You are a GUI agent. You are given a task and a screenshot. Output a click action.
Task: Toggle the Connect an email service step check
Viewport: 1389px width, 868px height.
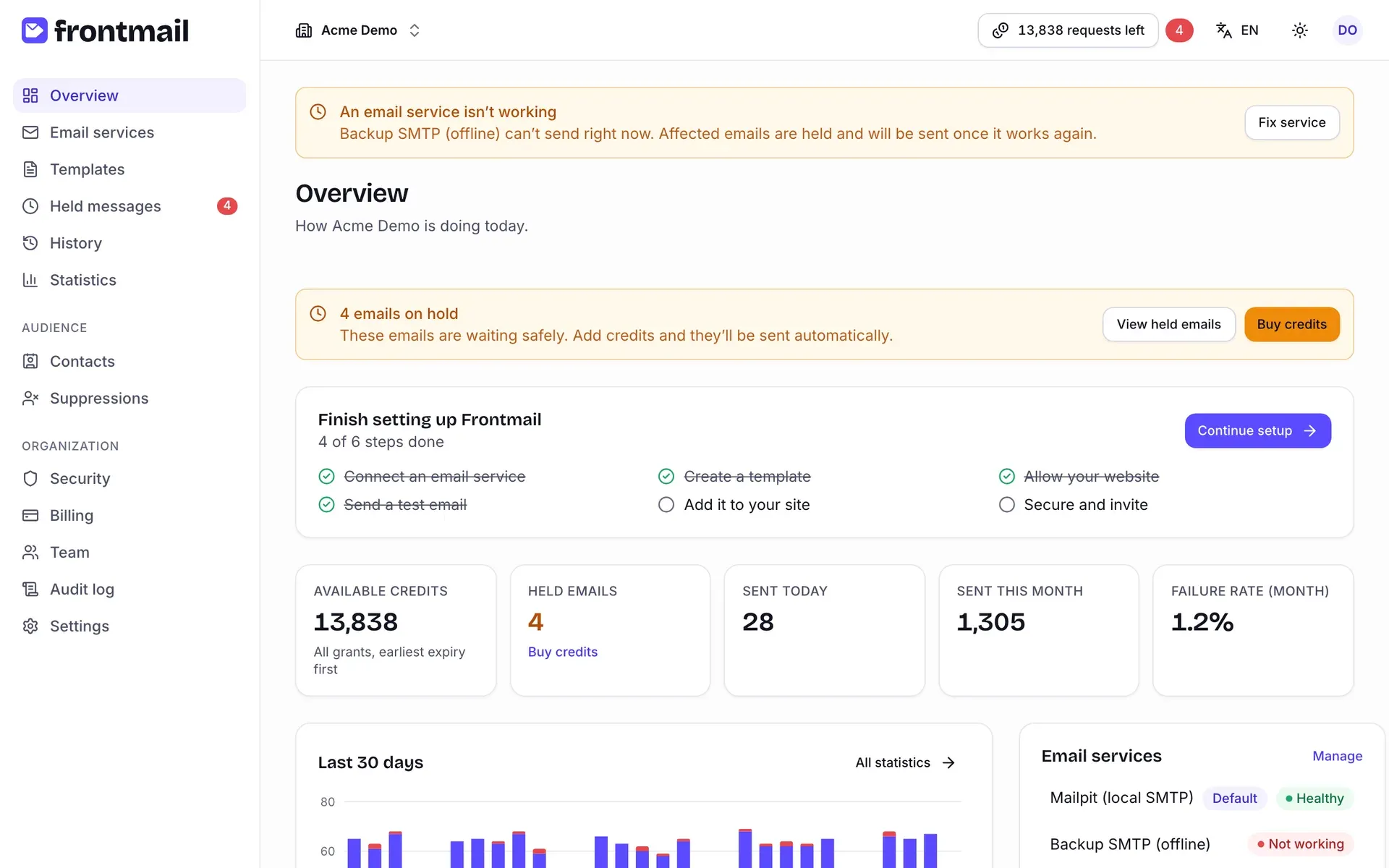(x=326, y=477)
